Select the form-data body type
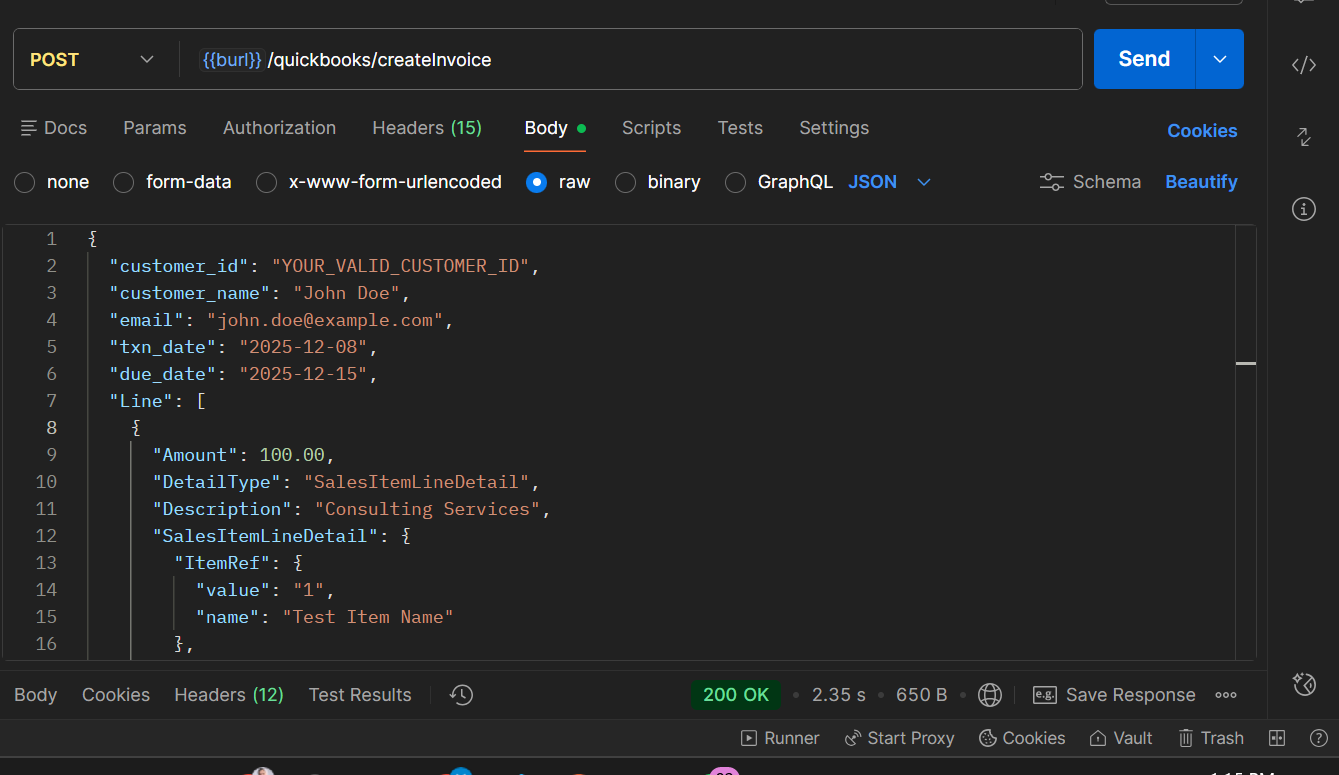 tap(124, 182)
